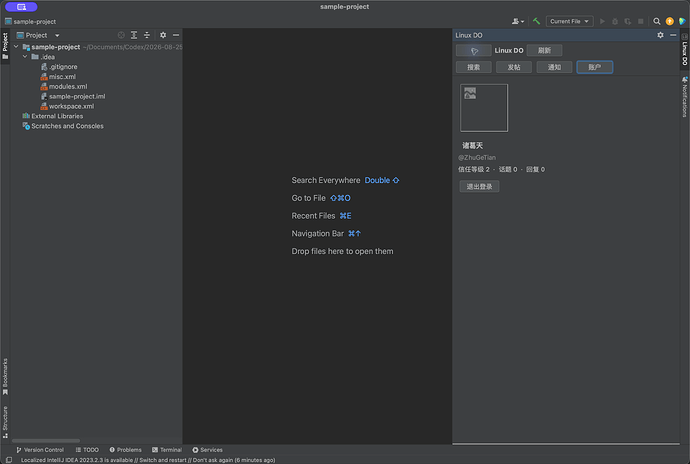Click the Run play icon
The image size is (690, 464).
tap(602, 21)
